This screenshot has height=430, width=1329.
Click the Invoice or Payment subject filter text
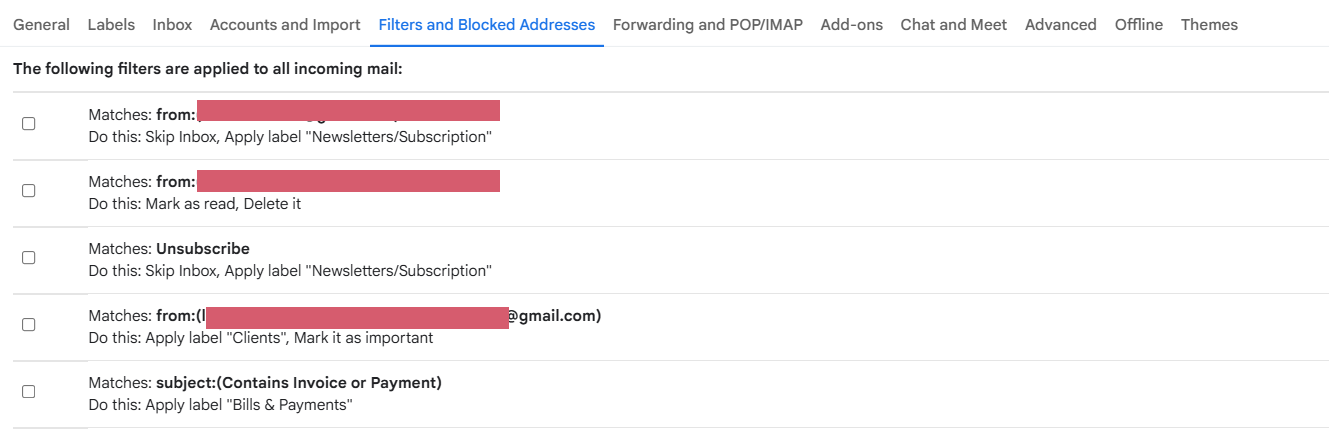point(298,383)
